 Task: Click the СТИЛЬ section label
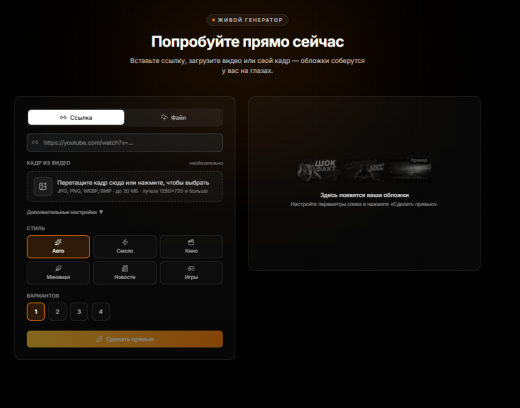(x=36, y=228)
